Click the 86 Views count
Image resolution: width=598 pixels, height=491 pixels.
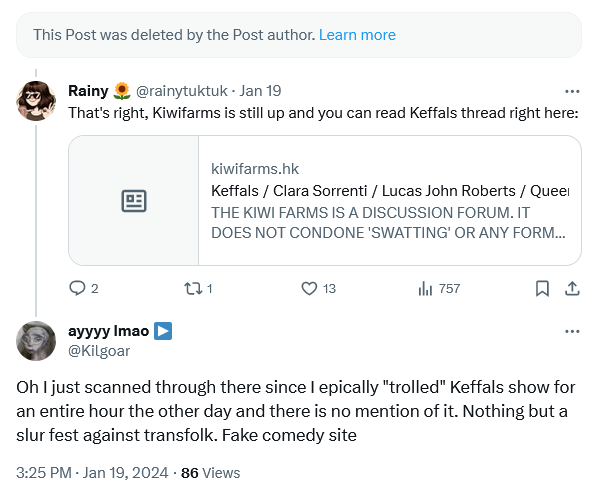click(x=211, y=473)
